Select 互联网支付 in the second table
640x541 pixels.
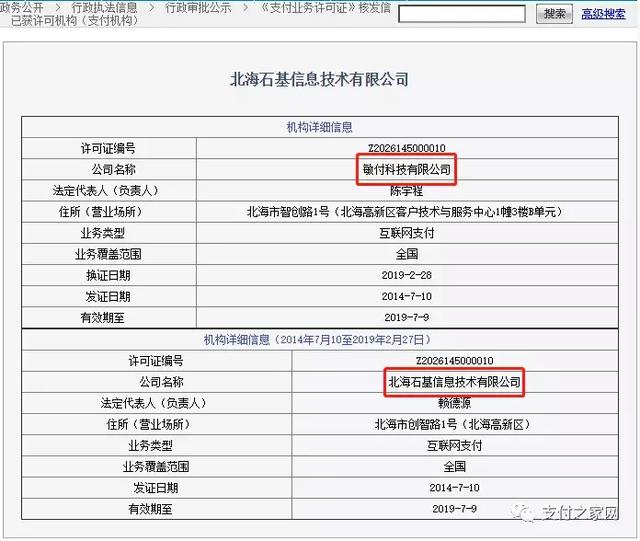(454, 446)
